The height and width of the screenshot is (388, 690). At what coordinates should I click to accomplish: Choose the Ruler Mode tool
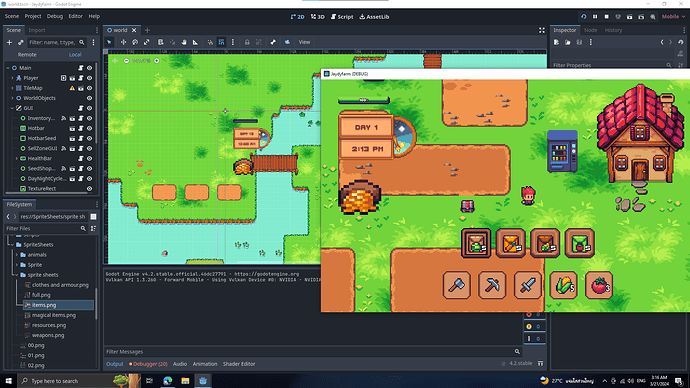click(x=195, y=42)
